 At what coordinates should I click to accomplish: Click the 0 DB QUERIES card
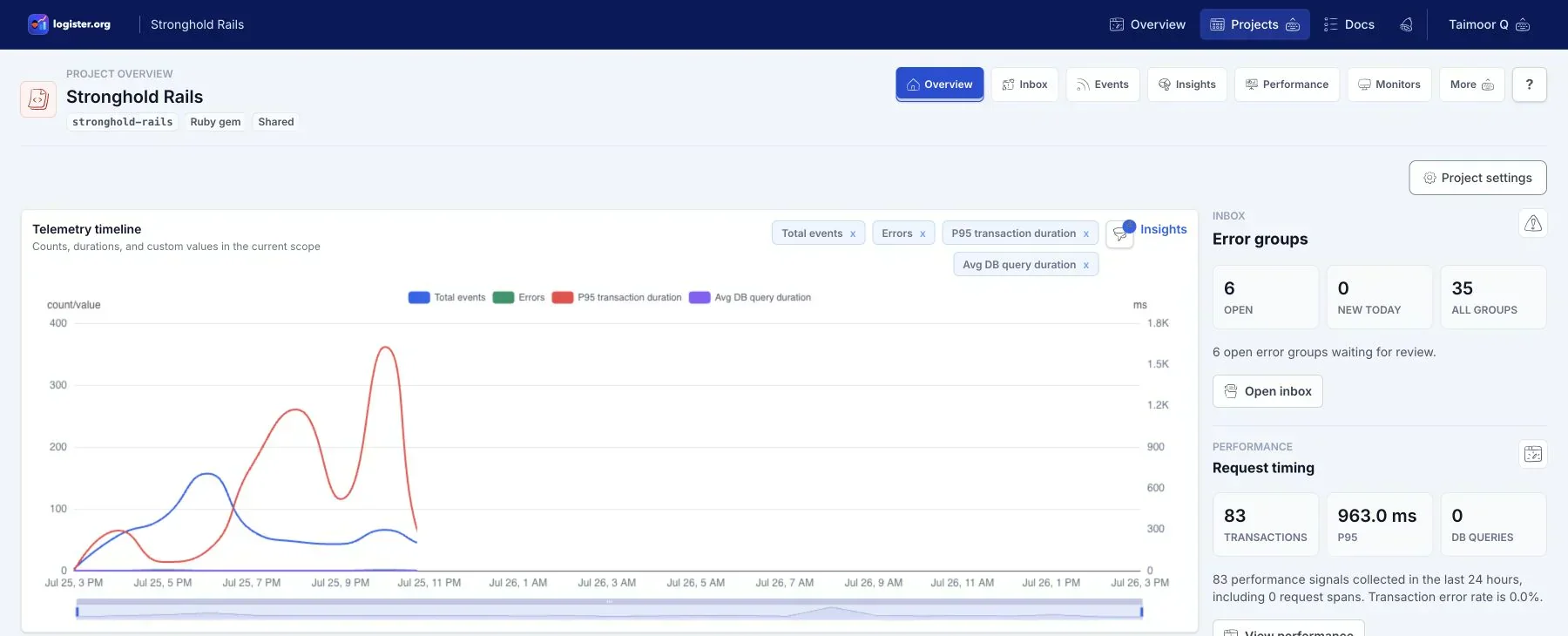1493,524
